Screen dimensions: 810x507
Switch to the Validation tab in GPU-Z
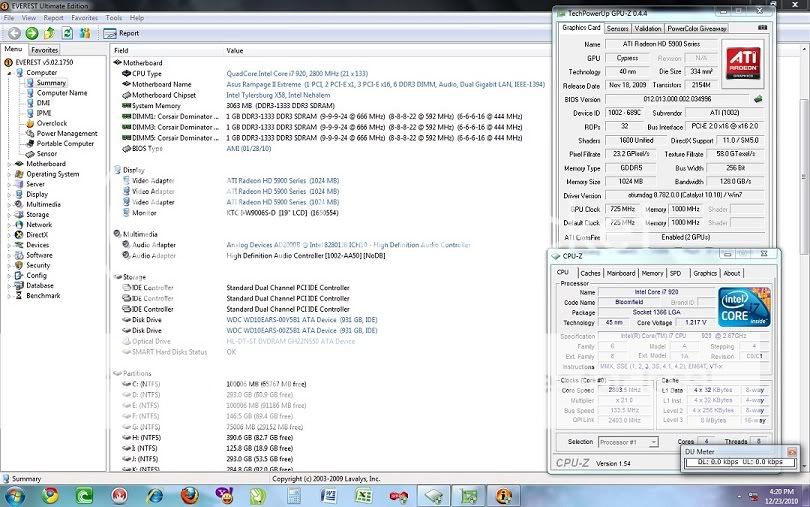coord(647,28)
